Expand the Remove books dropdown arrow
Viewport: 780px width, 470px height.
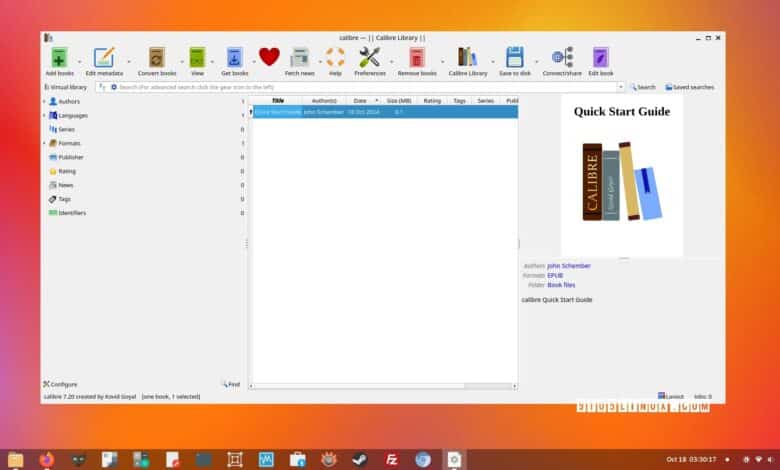[x=442, y=62]
